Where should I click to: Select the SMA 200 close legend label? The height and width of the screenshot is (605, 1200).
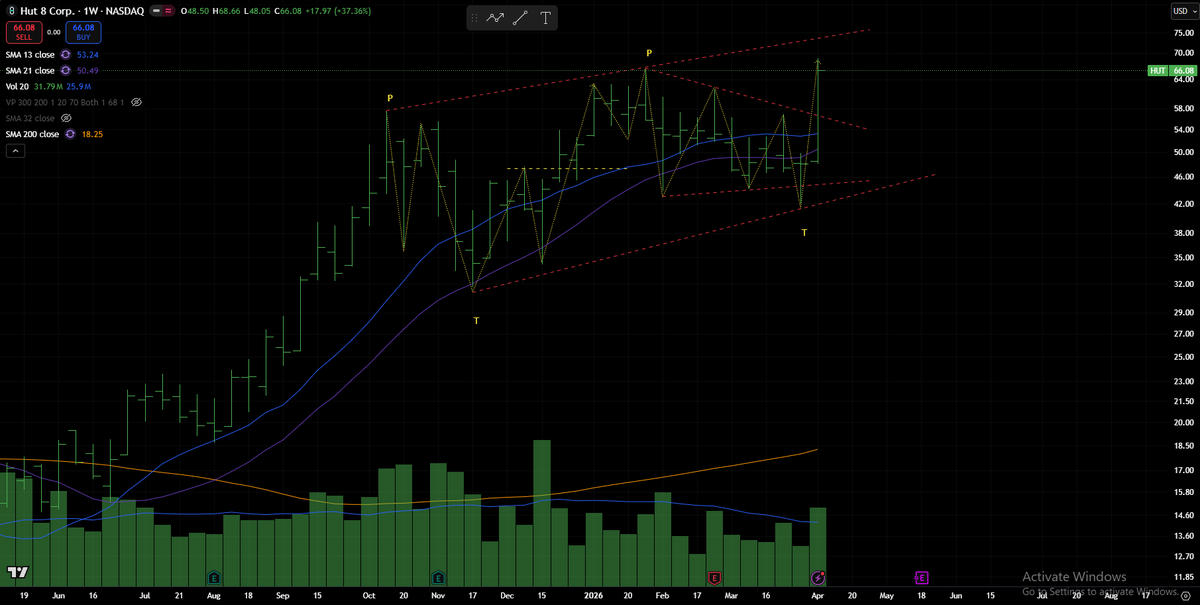[30, 134]
